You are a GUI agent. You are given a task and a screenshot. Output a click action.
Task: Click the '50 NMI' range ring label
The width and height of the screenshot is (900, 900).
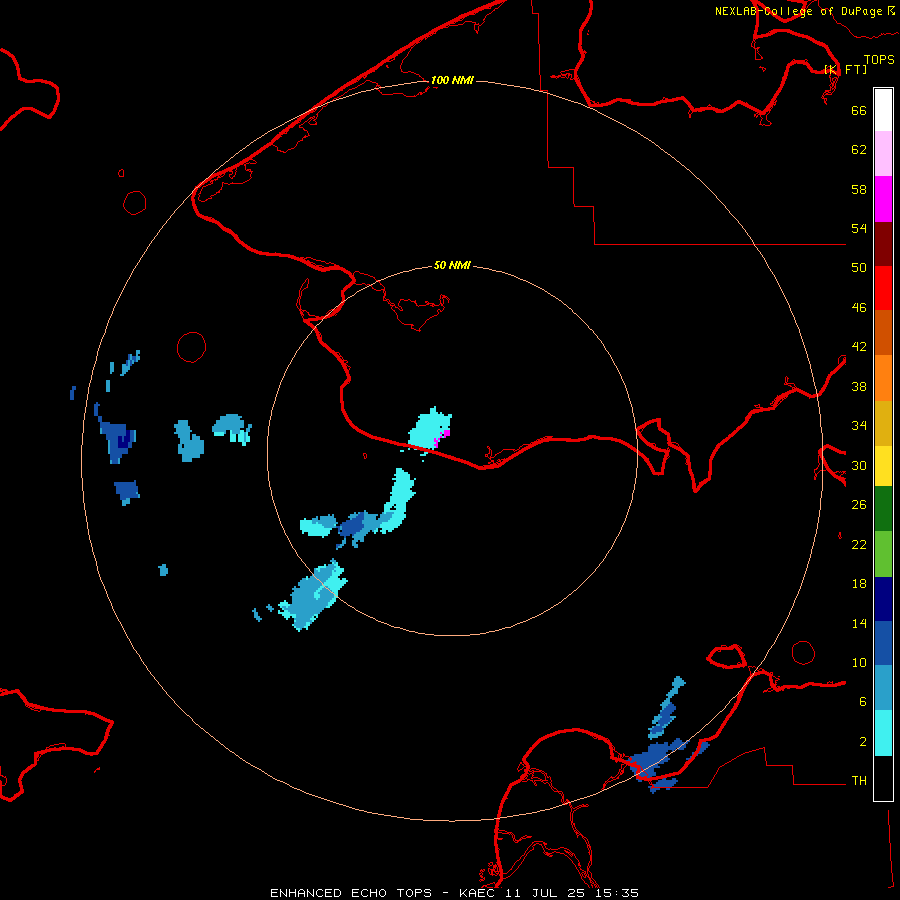[452, 265]
